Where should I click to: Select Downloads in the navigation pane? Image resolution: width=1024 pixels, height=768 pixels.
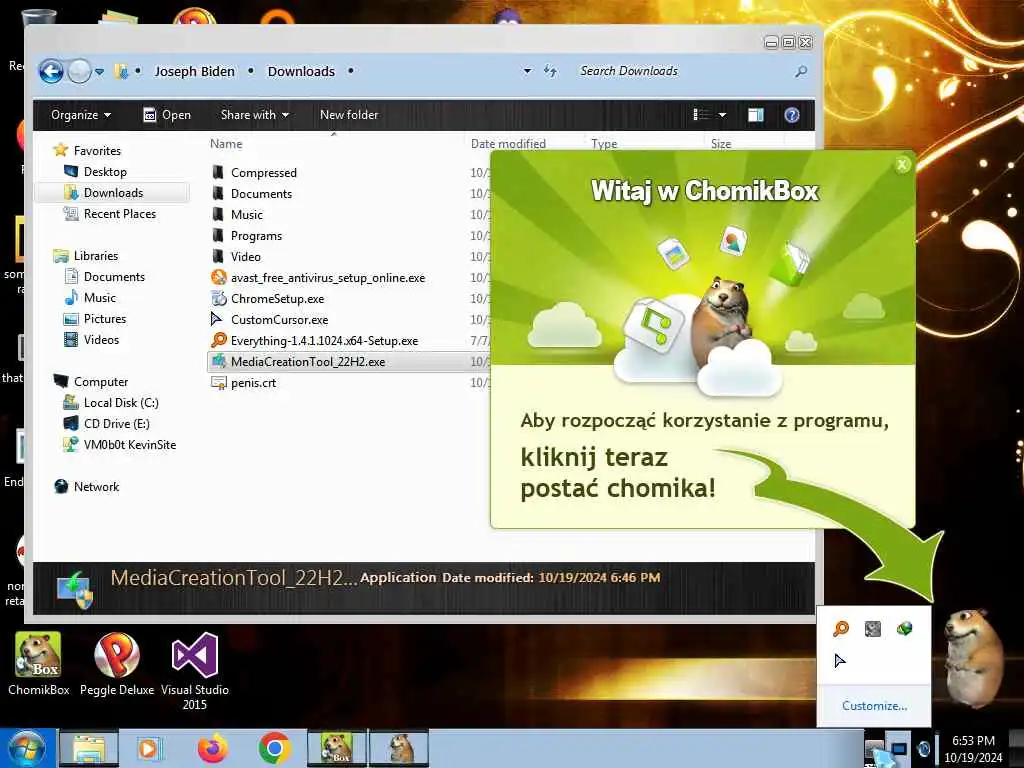tap(112, 193)
